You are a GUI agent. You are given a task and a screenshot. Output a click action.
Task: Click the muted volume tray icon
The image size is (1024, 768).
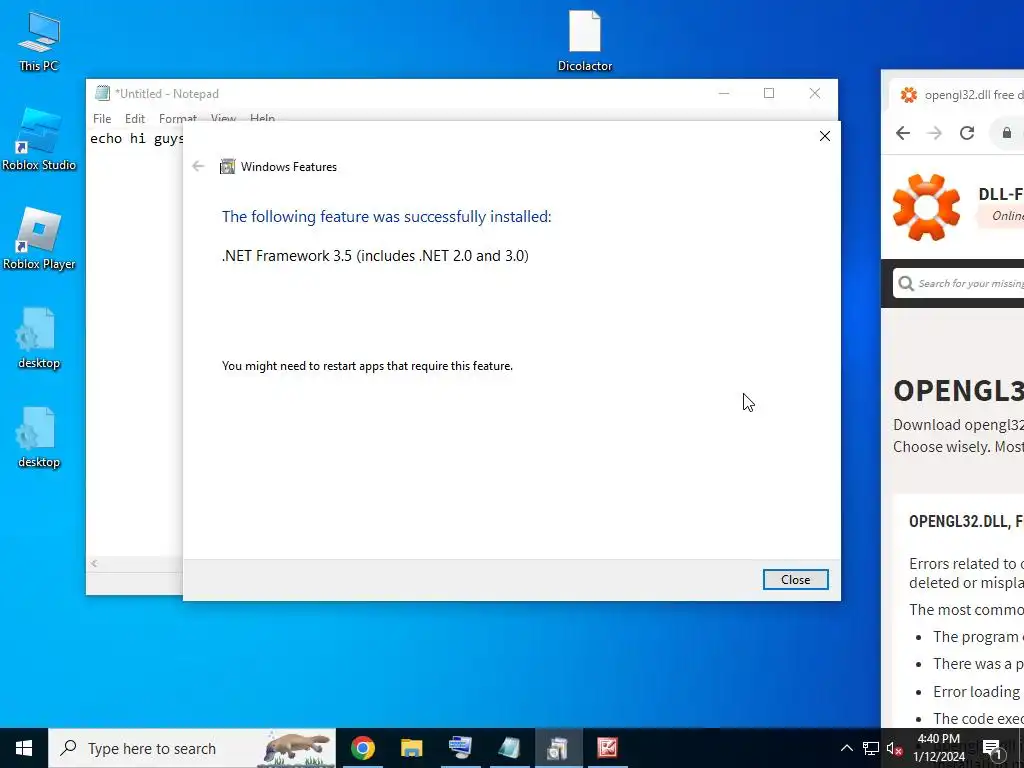tap(894, 748)
